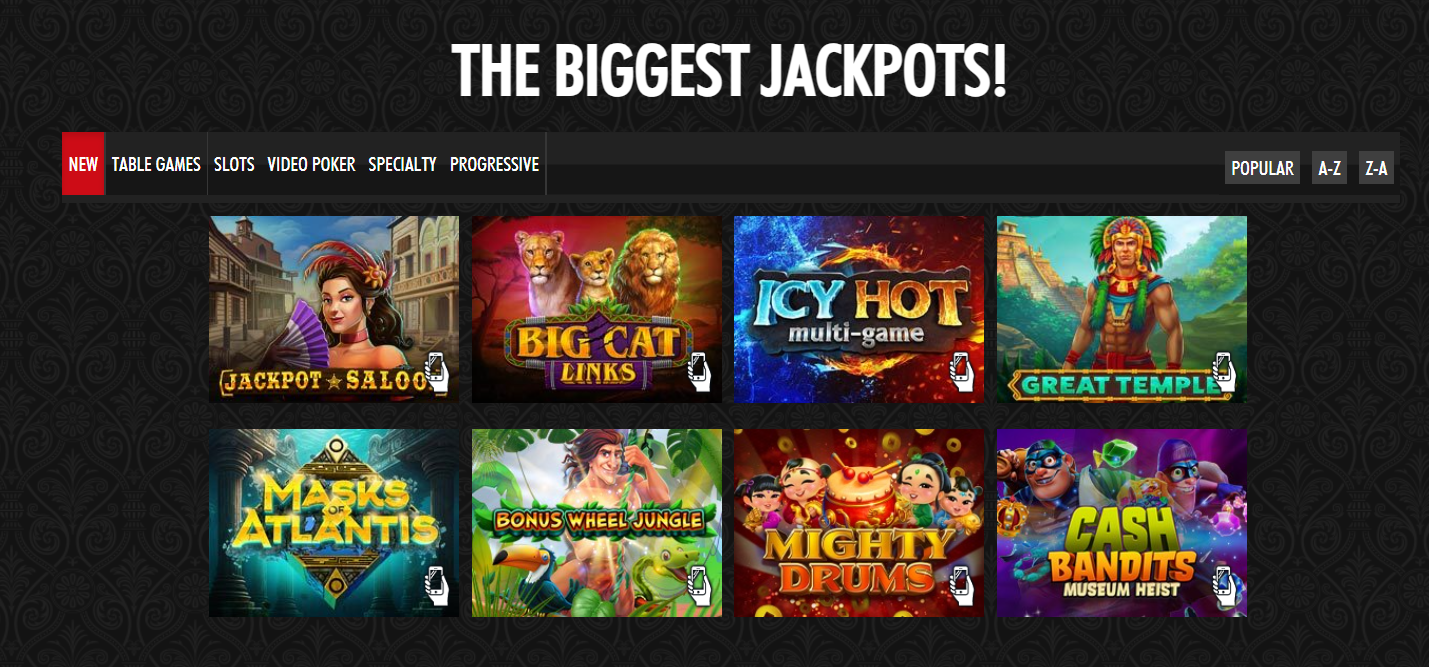Sort games by Popular

pos(1262,168)
